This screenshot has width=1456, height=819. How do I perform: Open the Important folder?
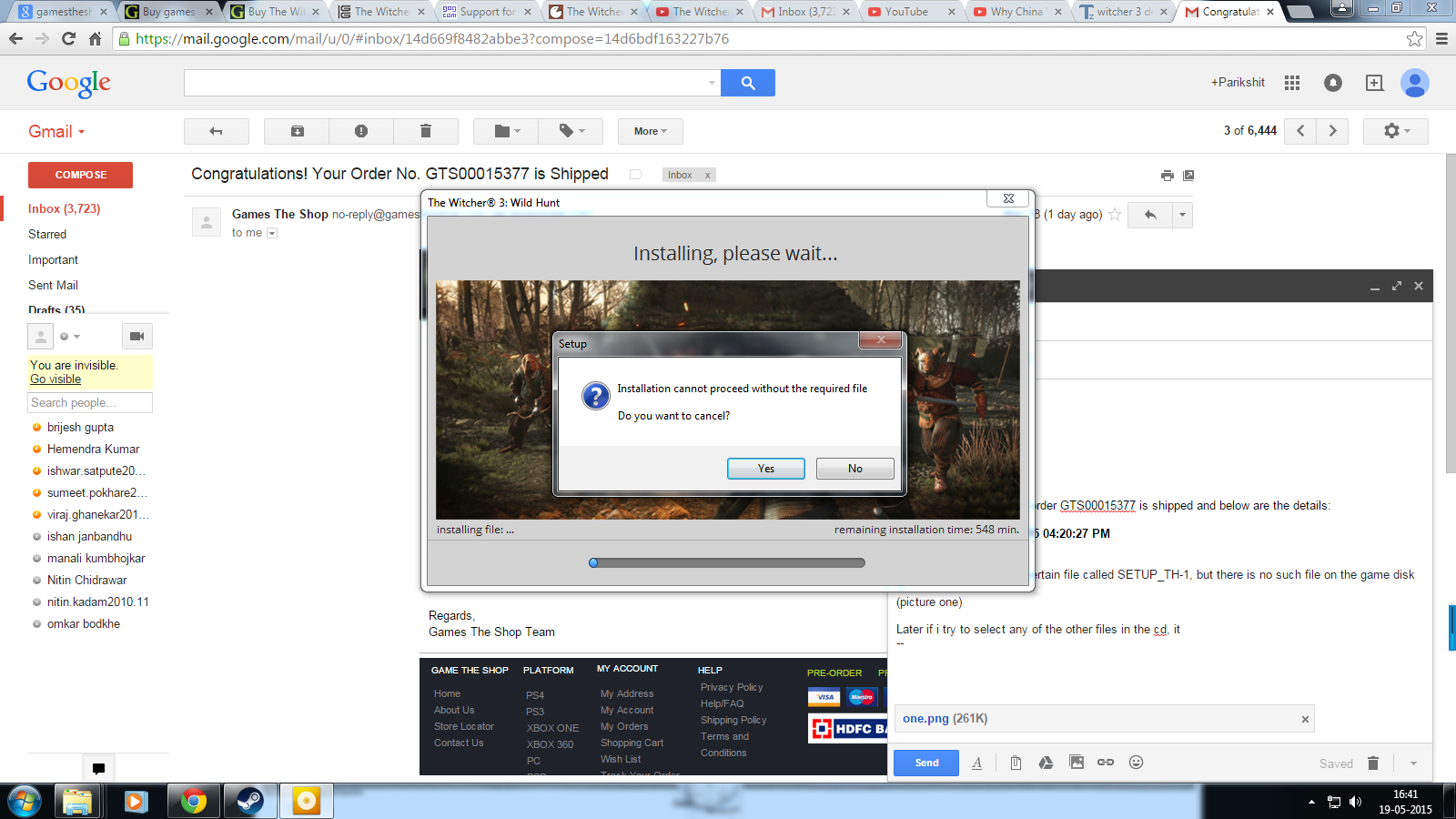pos(53,259)
